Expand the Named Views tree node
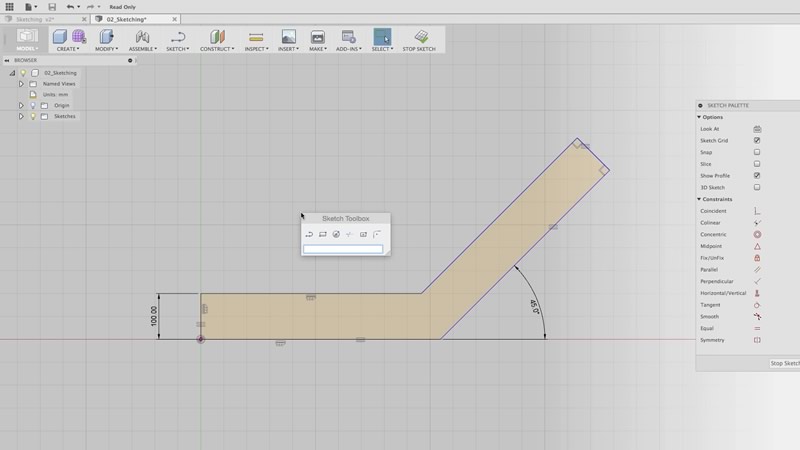This screenshot has height=450, width=800. point(21,84)
